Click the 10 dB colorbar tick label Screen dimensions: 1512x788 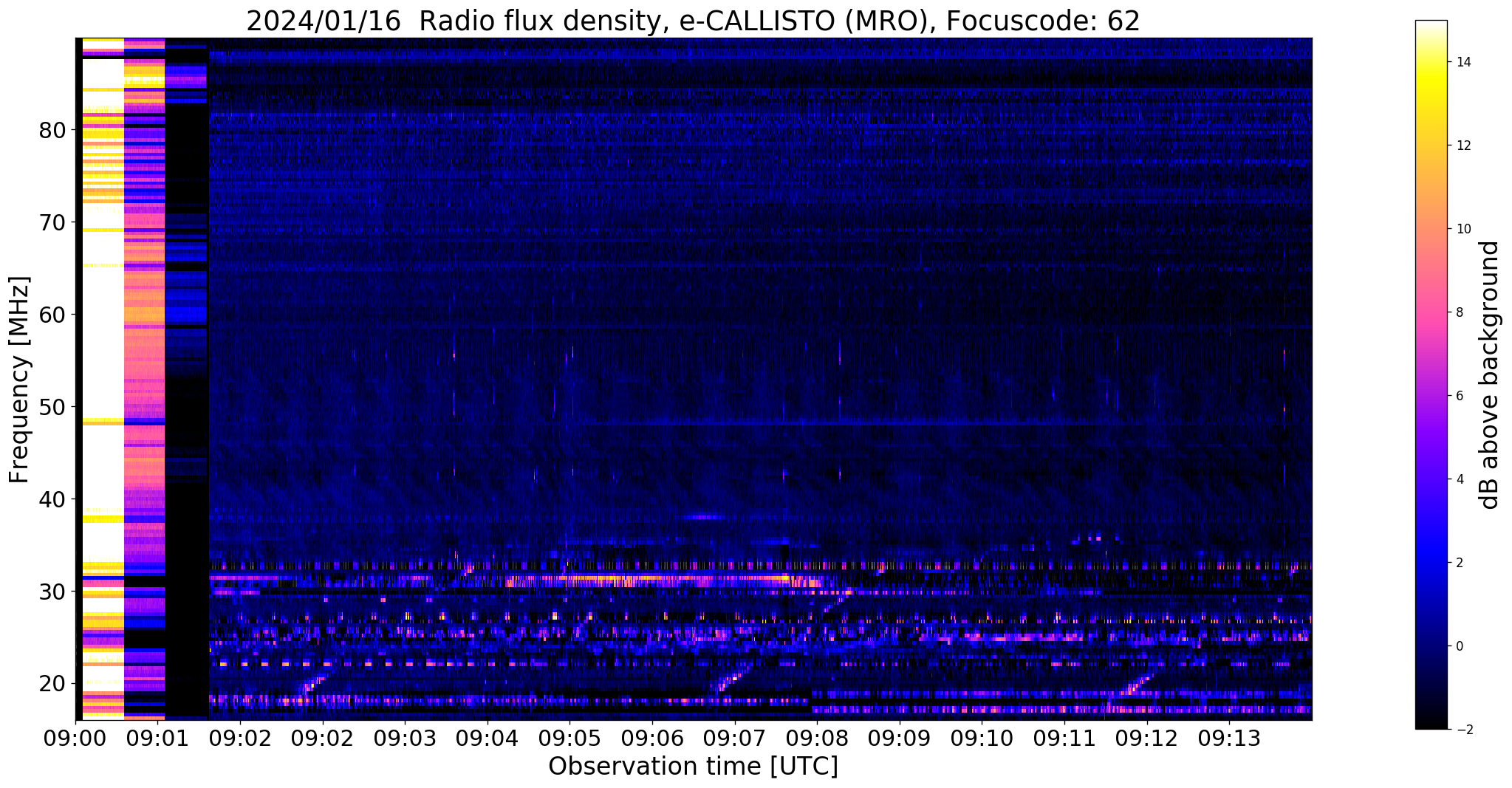point(1463,229)
